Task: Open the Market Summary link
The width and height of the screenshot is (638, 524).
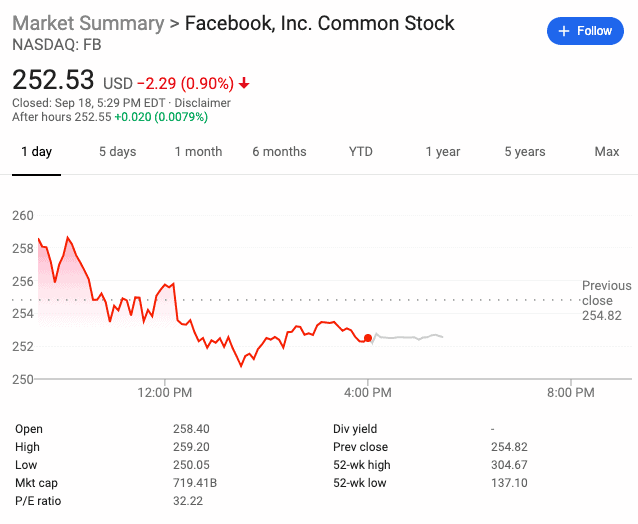Action: click(88, 23)
